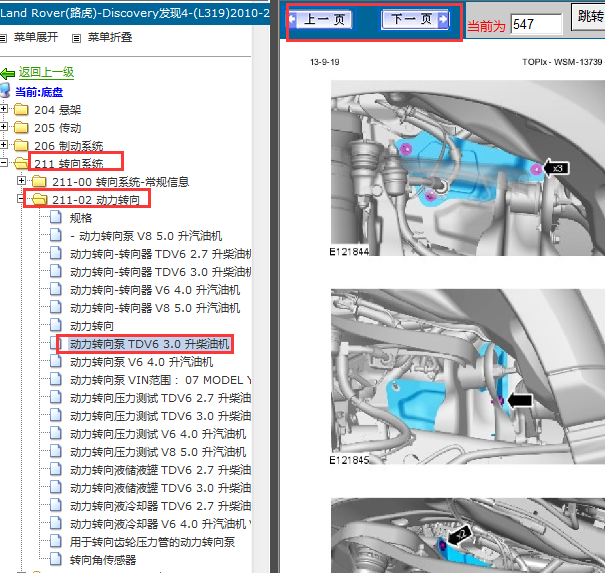Screen dimensions: 605x573
Task: Expand the 206 制动系统 folder
Action: click(3, 145)
